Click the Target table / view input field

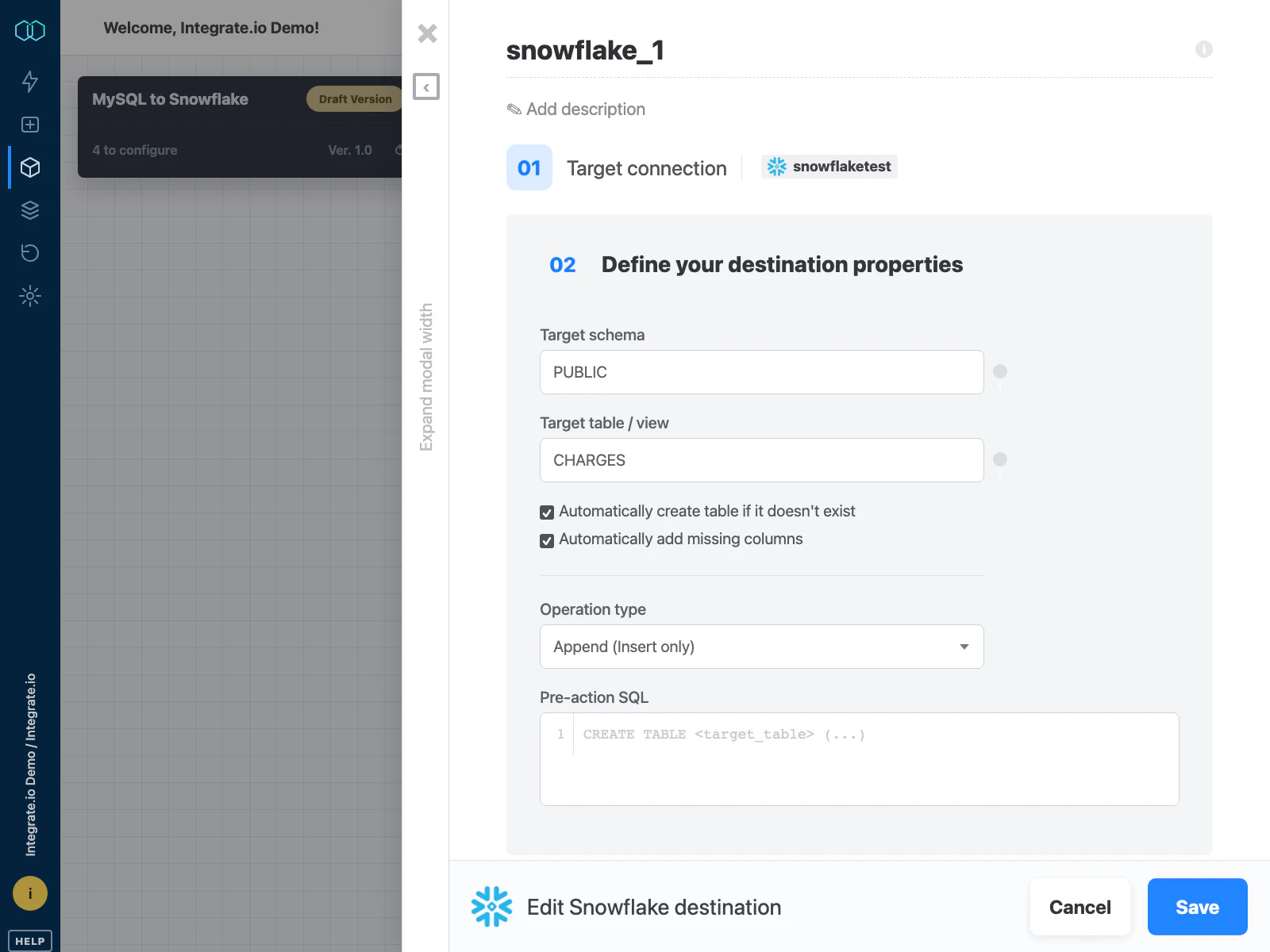pyautogui.click(x=762, y=460)
